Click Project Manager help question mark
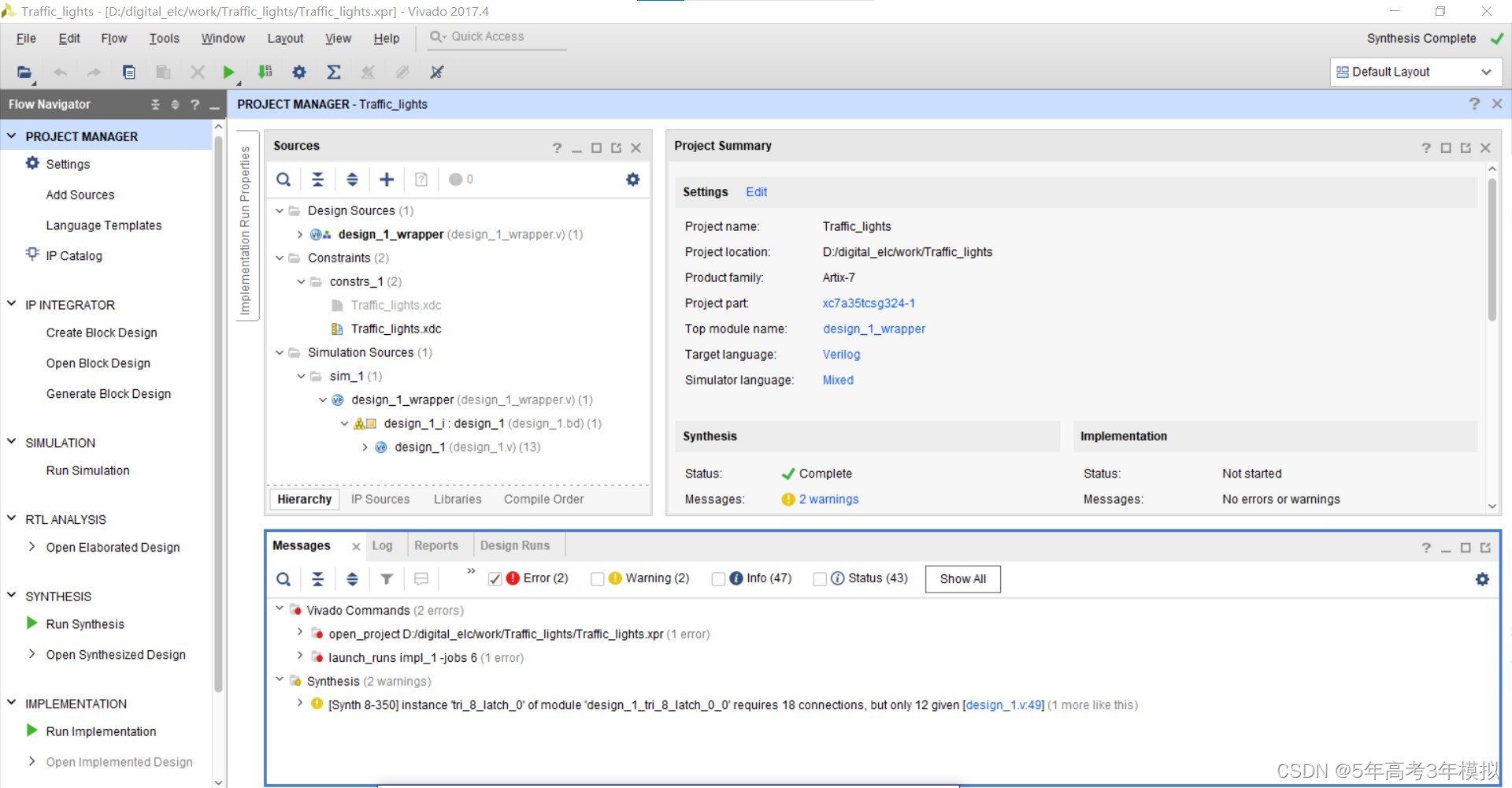This screenshot has width=1512, height=788. [1474, 103]
